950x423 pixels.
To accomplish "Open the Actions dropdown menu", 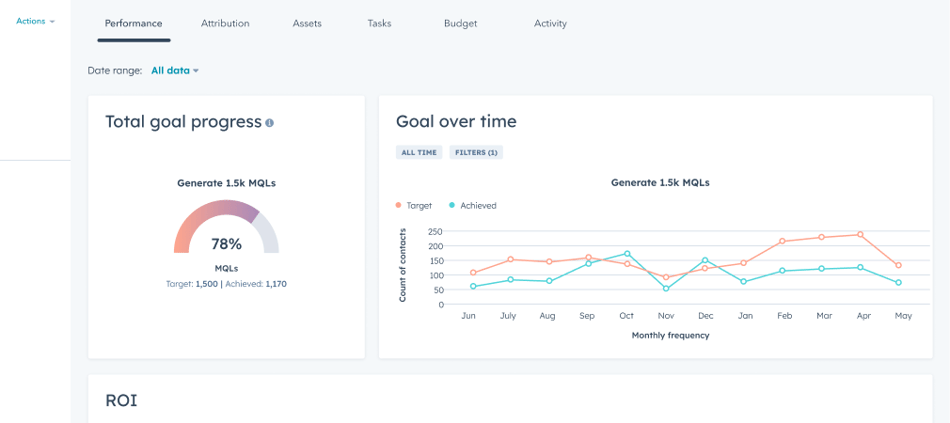I will pos(35,21).
